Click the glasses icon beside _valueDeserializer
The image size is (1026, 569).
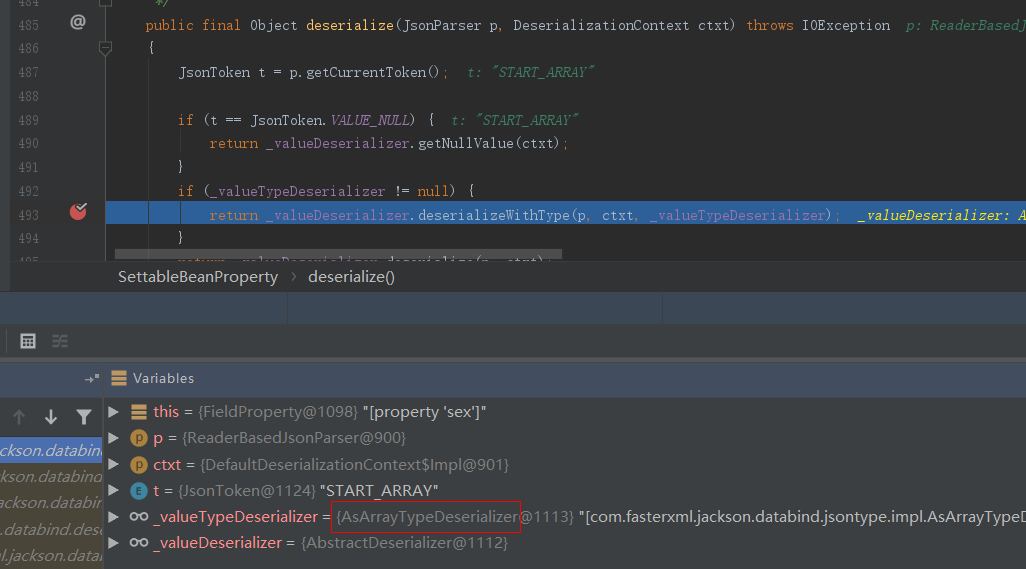pos(139,543)
